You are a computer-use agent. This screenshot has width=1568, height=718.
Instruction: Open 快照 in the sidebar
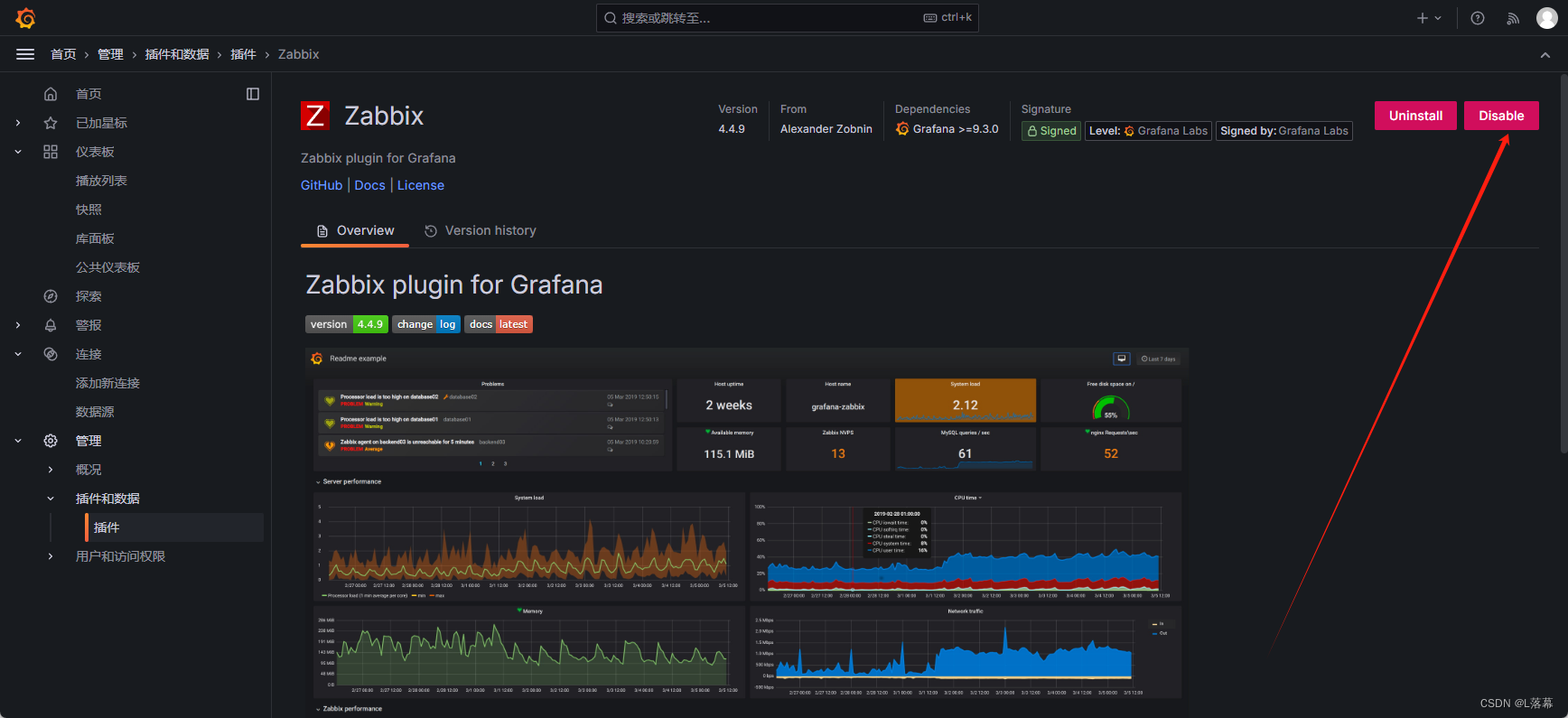tap(89, 210)
